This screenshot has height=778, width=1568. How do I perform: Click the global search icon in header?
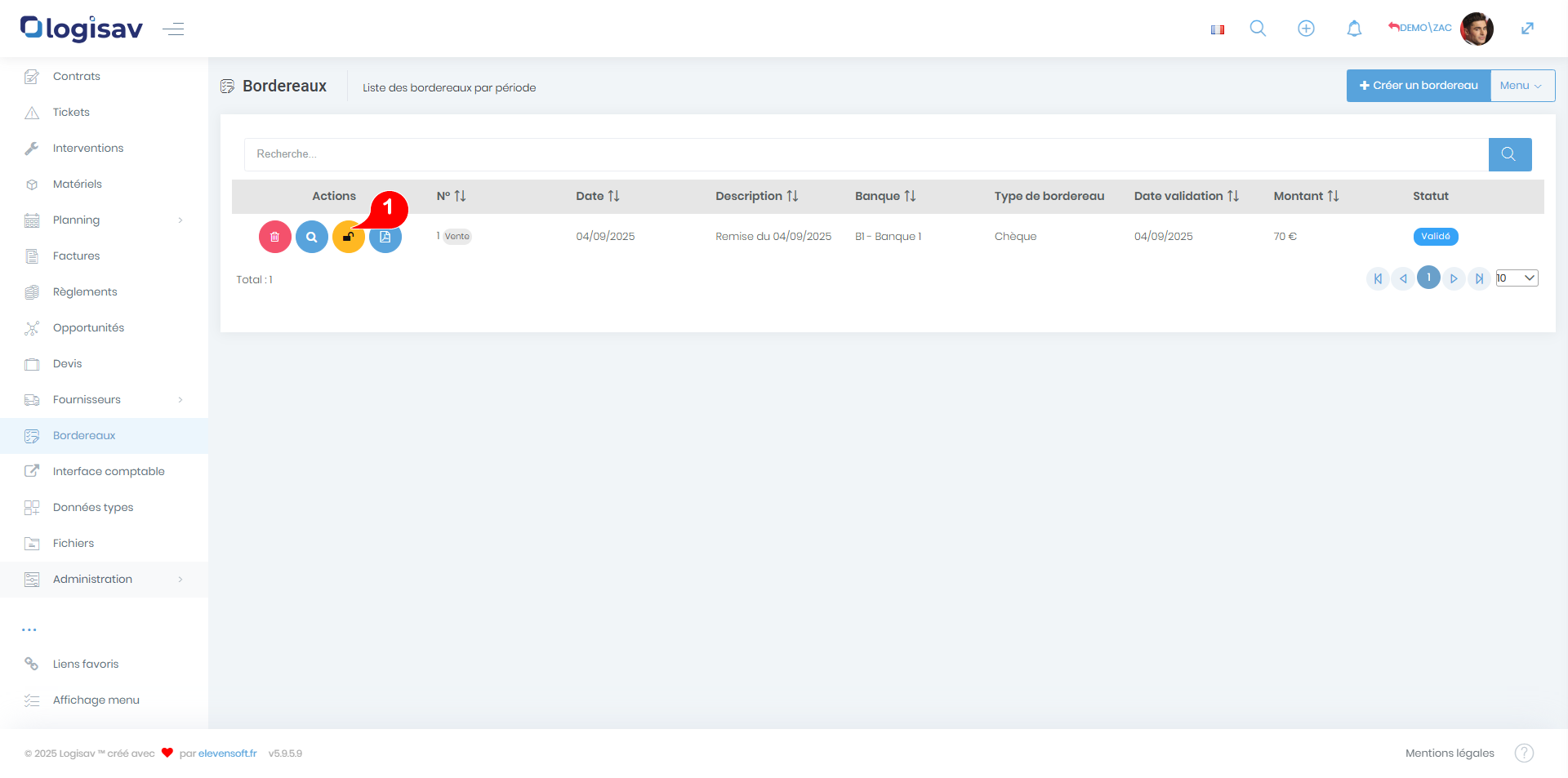1258,29
